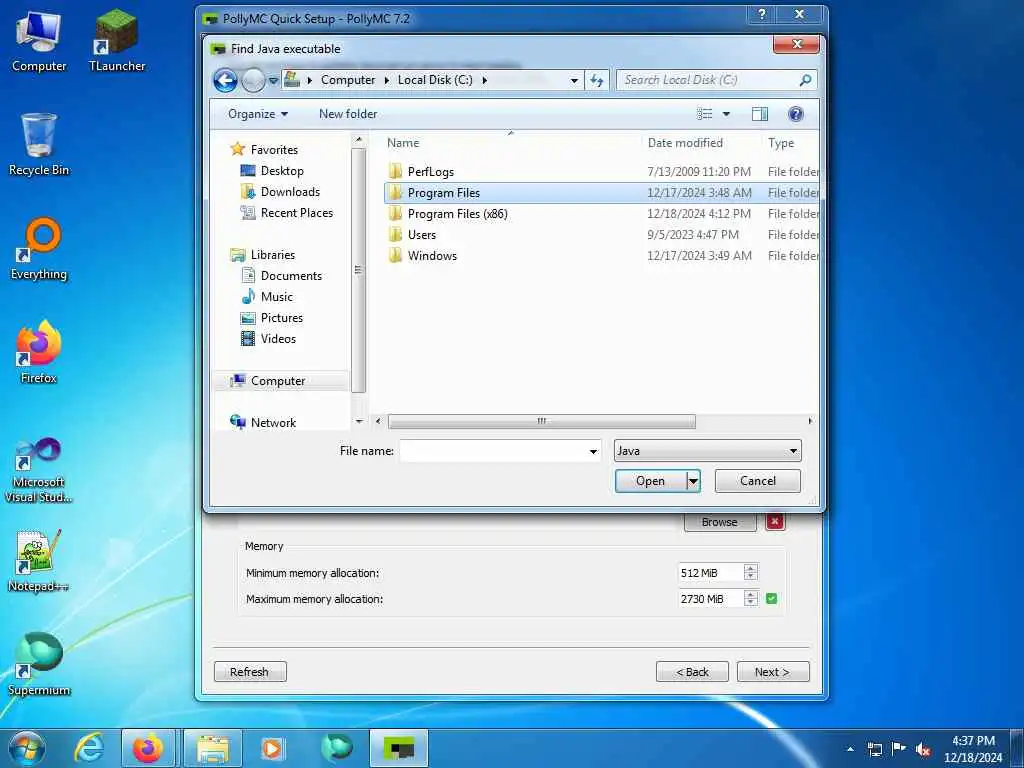Open the Supermium desktop shortcut
1024x768 pixels.
coord(39,665)
